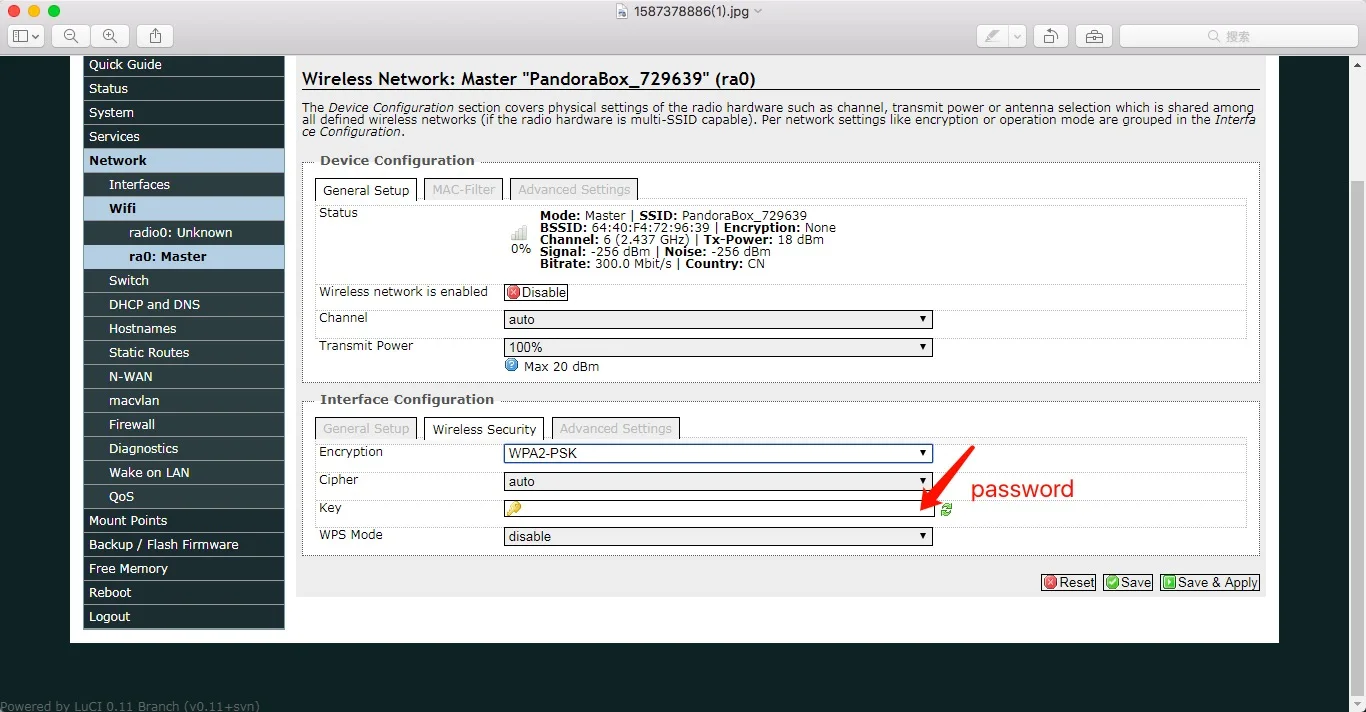Rotate the image using toolbar icon
This screenshot has height=712, width=1366.
(x=1051, y=36)
